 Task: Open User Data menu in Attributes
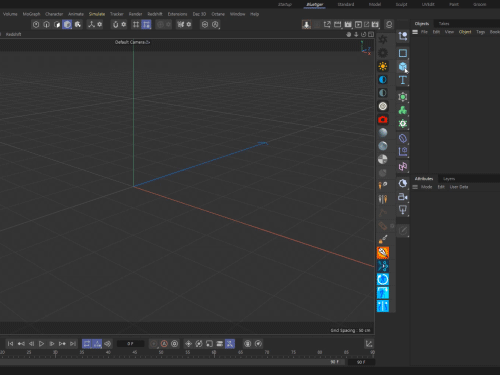coord(459,187)
